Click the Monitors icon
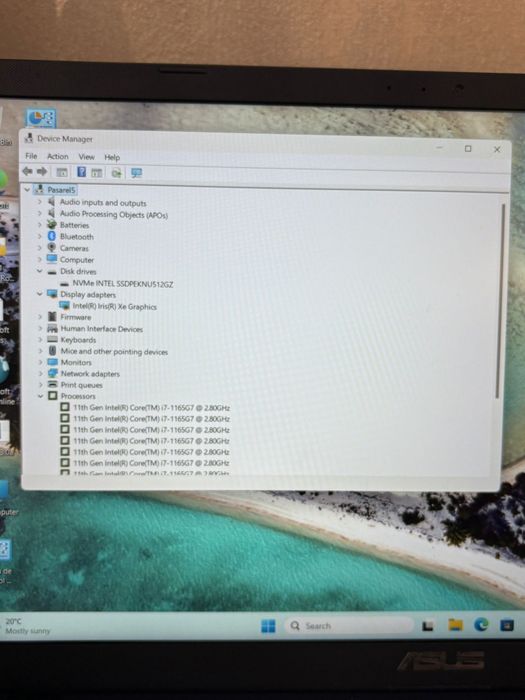Image resolution: width=525 pixels, height=700 pixels. click(x=53, y=362)
